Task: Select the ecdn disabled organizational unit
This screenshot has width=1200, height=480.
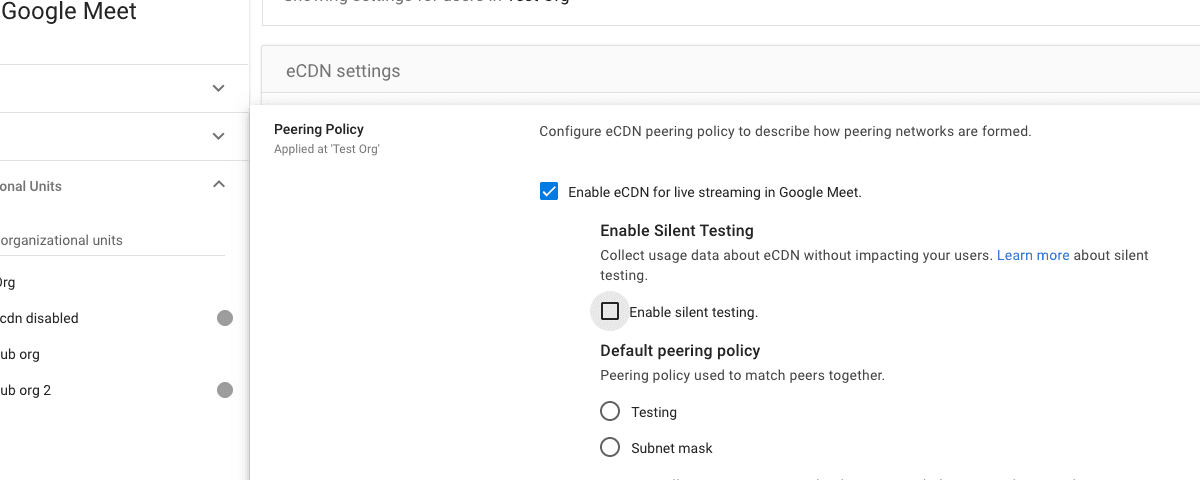Action: coord(40,318)
